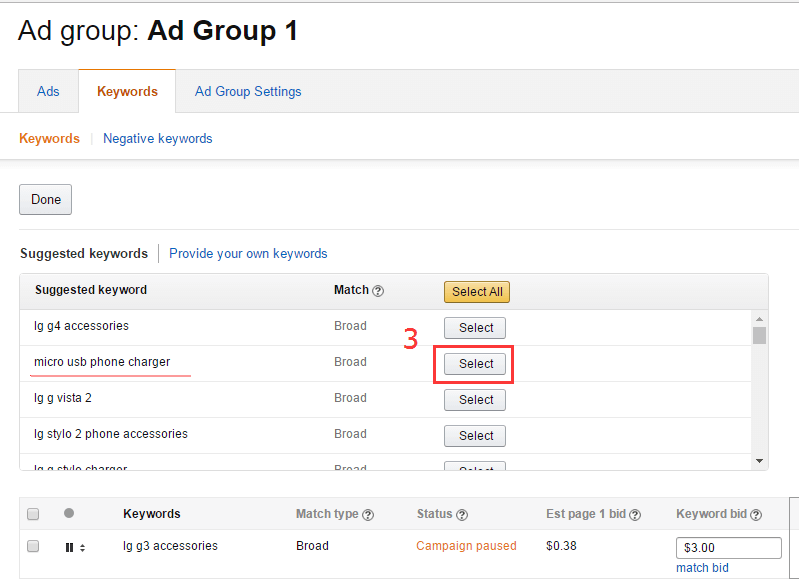Open the Ad Group Settings tab
Screen dimensions: 799x579
248,91
